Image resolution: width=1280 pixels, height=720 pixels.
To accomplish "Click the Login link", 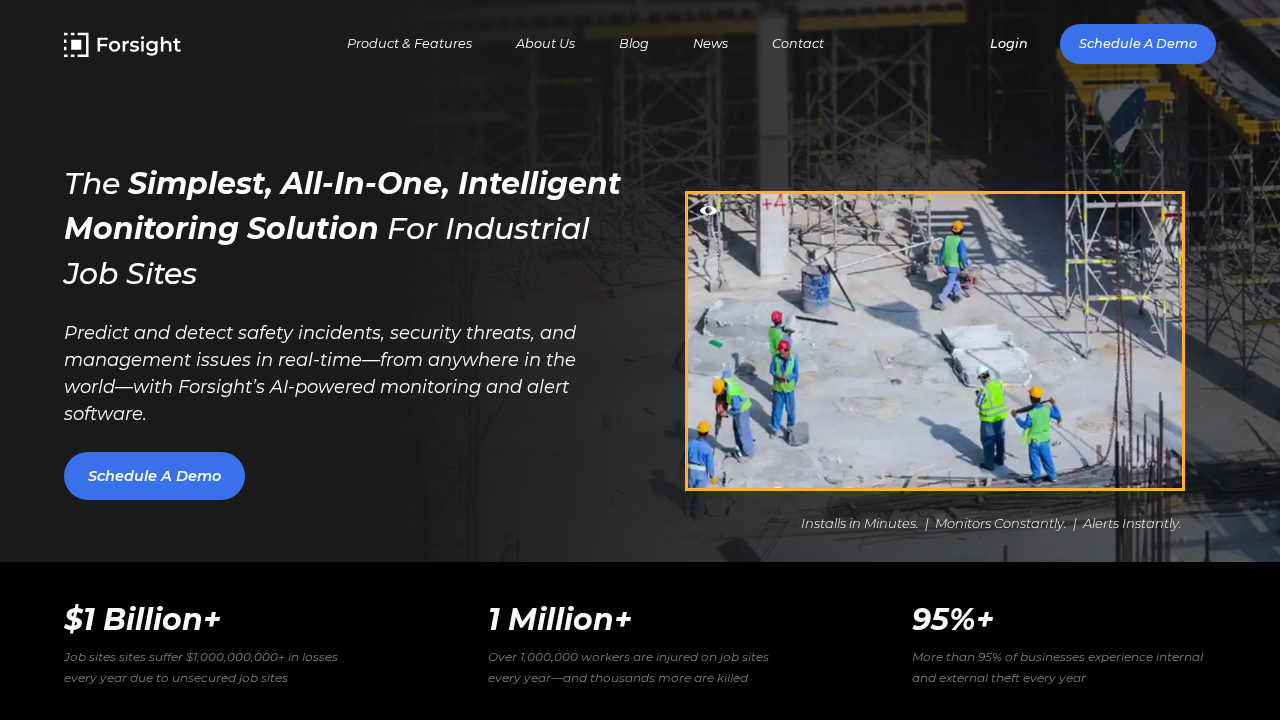I will pos(1008,43).
